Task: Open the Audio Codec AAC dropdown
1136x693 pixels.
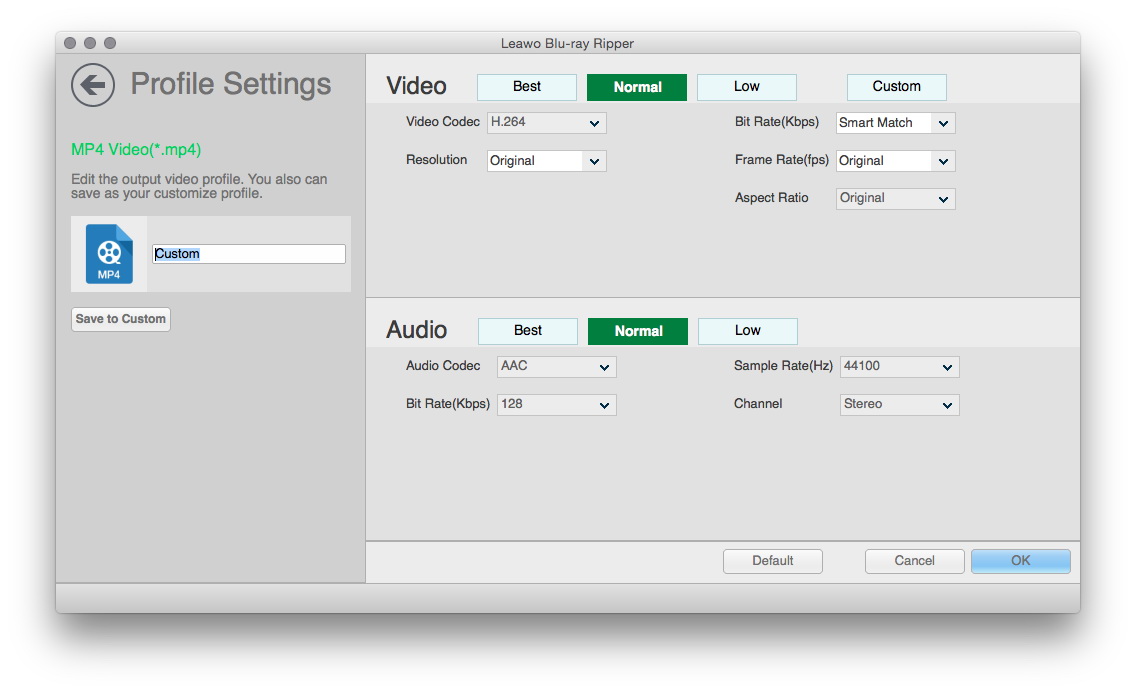Action: 556,367
